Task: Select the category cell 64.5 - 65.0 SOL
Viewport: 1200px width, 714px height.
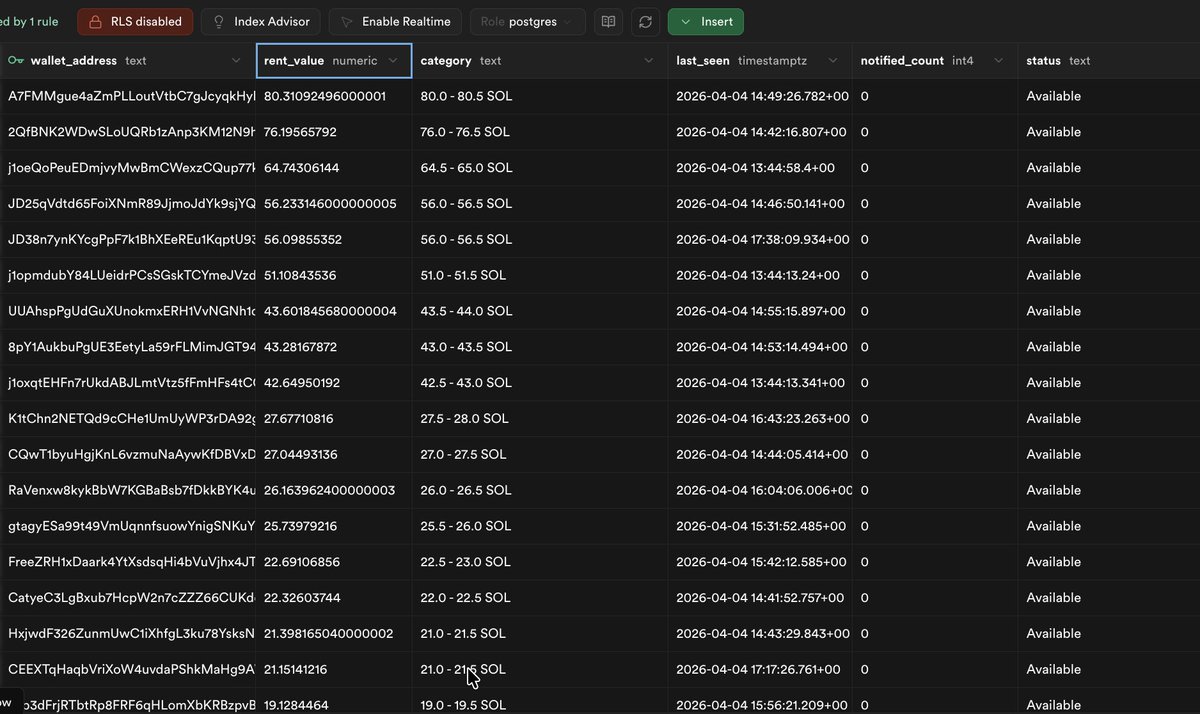Action: pos(466,168)
